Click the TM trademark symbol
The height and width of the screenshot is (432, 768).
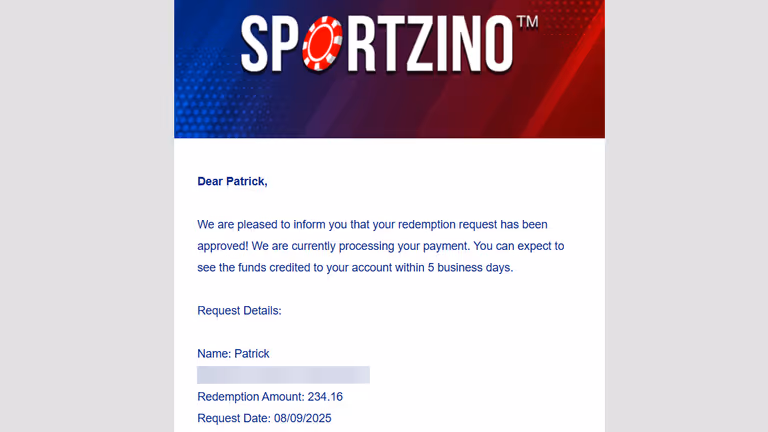coord(528,22)
